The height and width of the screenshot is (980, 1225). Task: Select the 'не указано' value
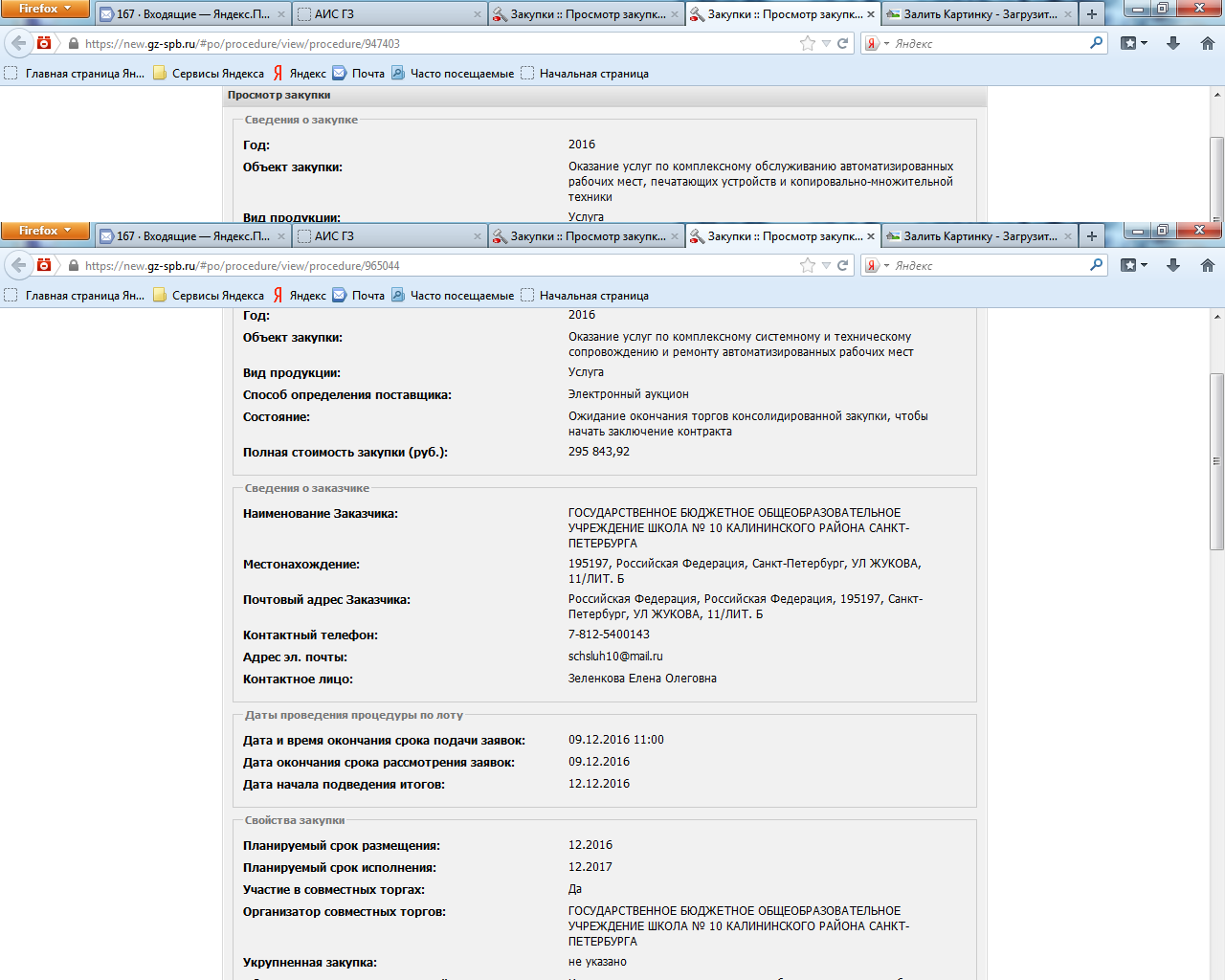[597, 962]
